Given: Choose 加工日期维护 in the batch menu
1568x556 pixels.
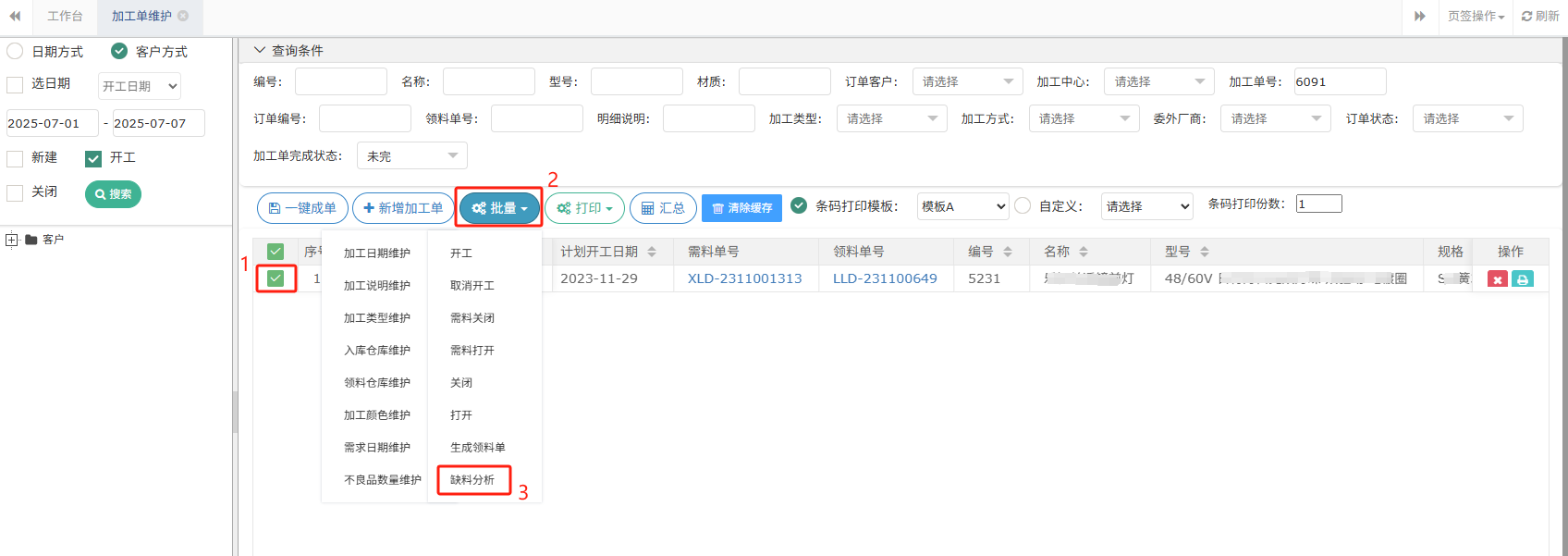Looking at the screenshot, I should pyautogui.click(x=377, y=253).
